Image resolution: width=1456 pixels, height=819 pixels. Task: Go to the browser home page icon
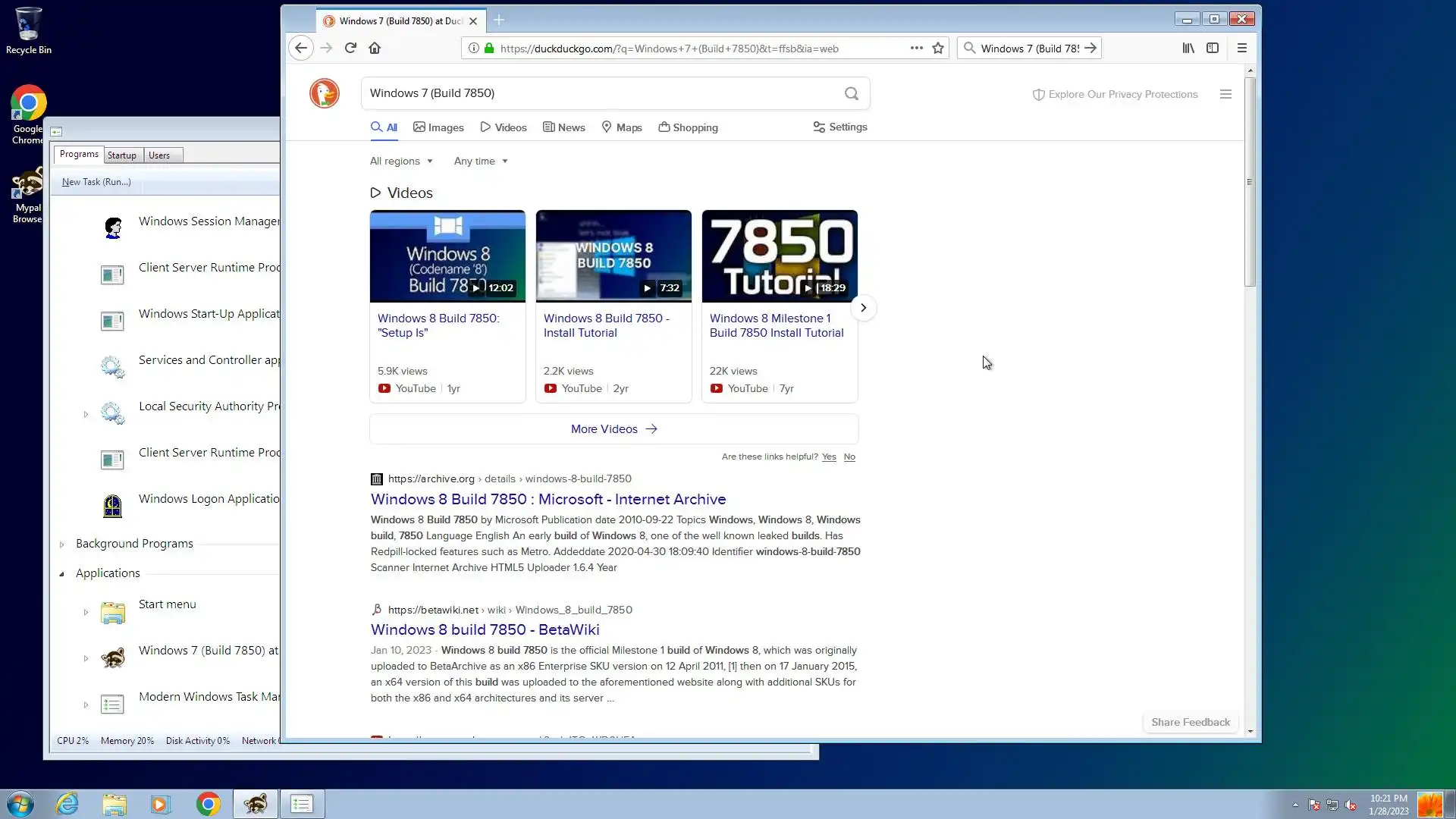tap(375, 48)
